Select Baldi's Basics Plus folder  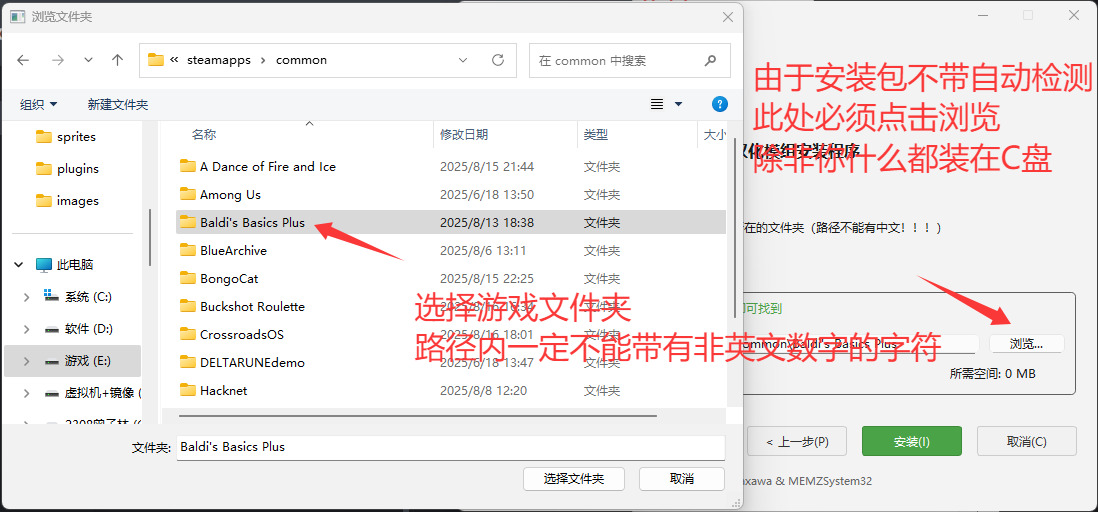click(450, 223)
